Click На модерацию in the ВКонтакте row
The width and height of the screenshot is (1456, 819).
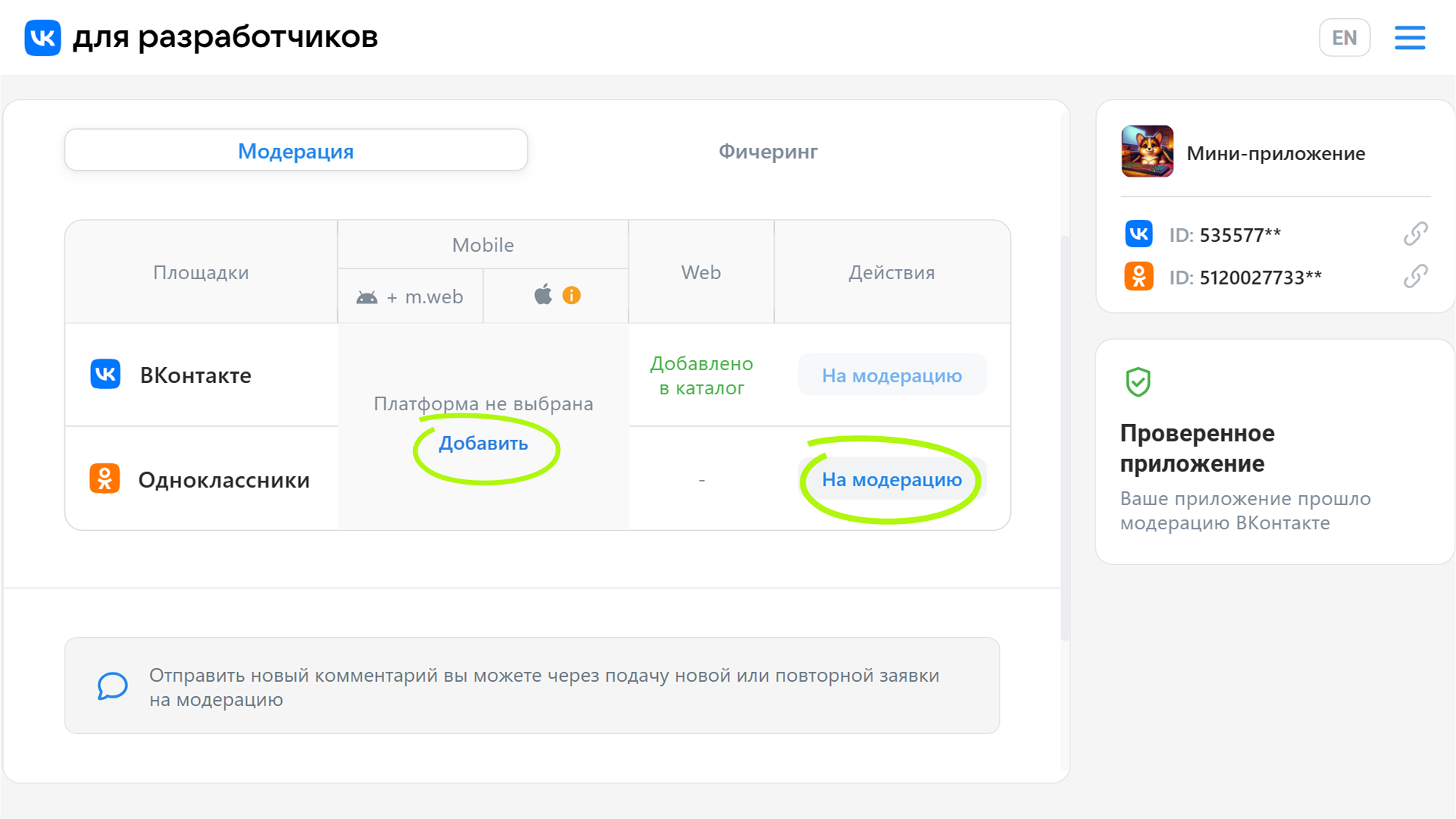point(891,374)
